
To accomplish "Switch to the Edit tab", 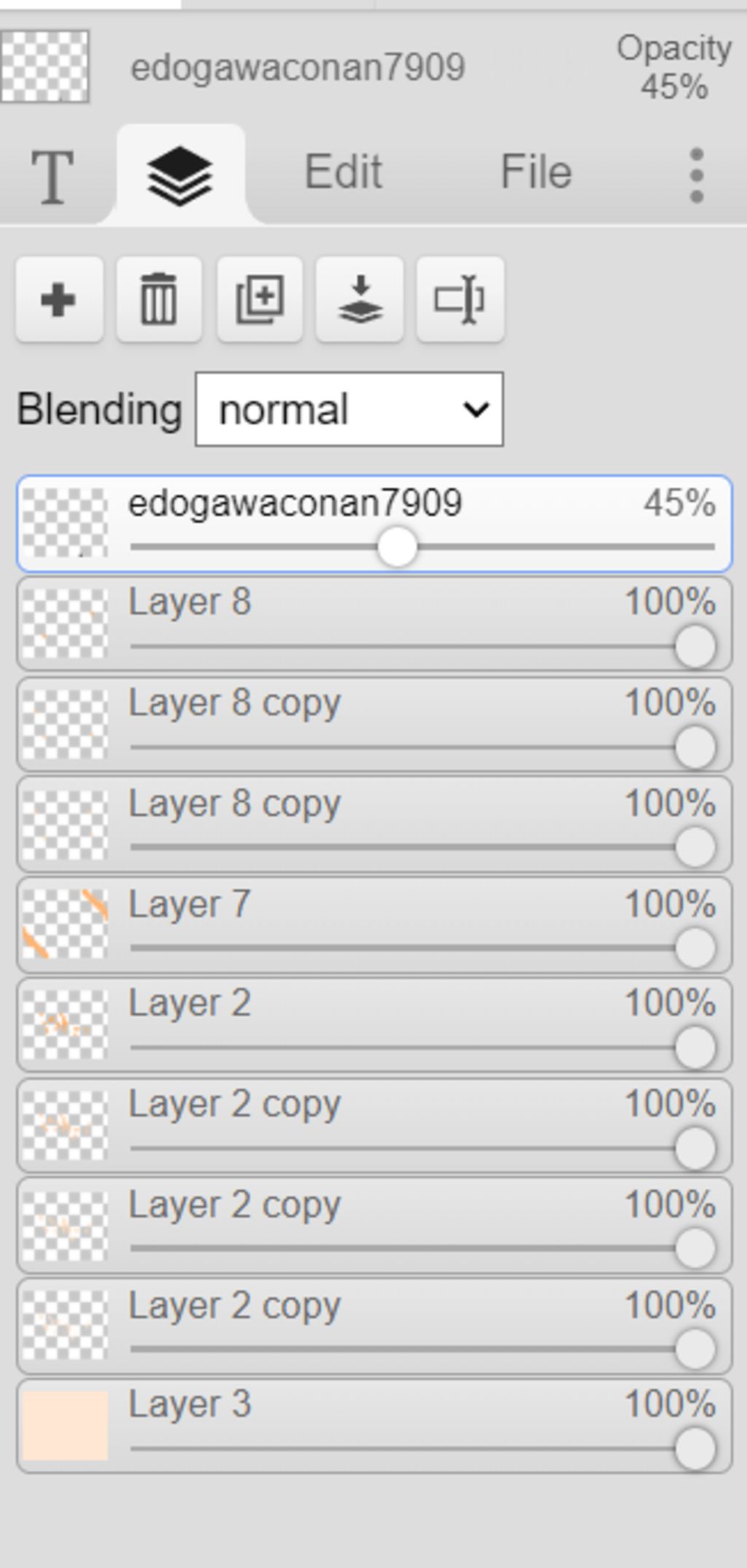I will (344, 172).
